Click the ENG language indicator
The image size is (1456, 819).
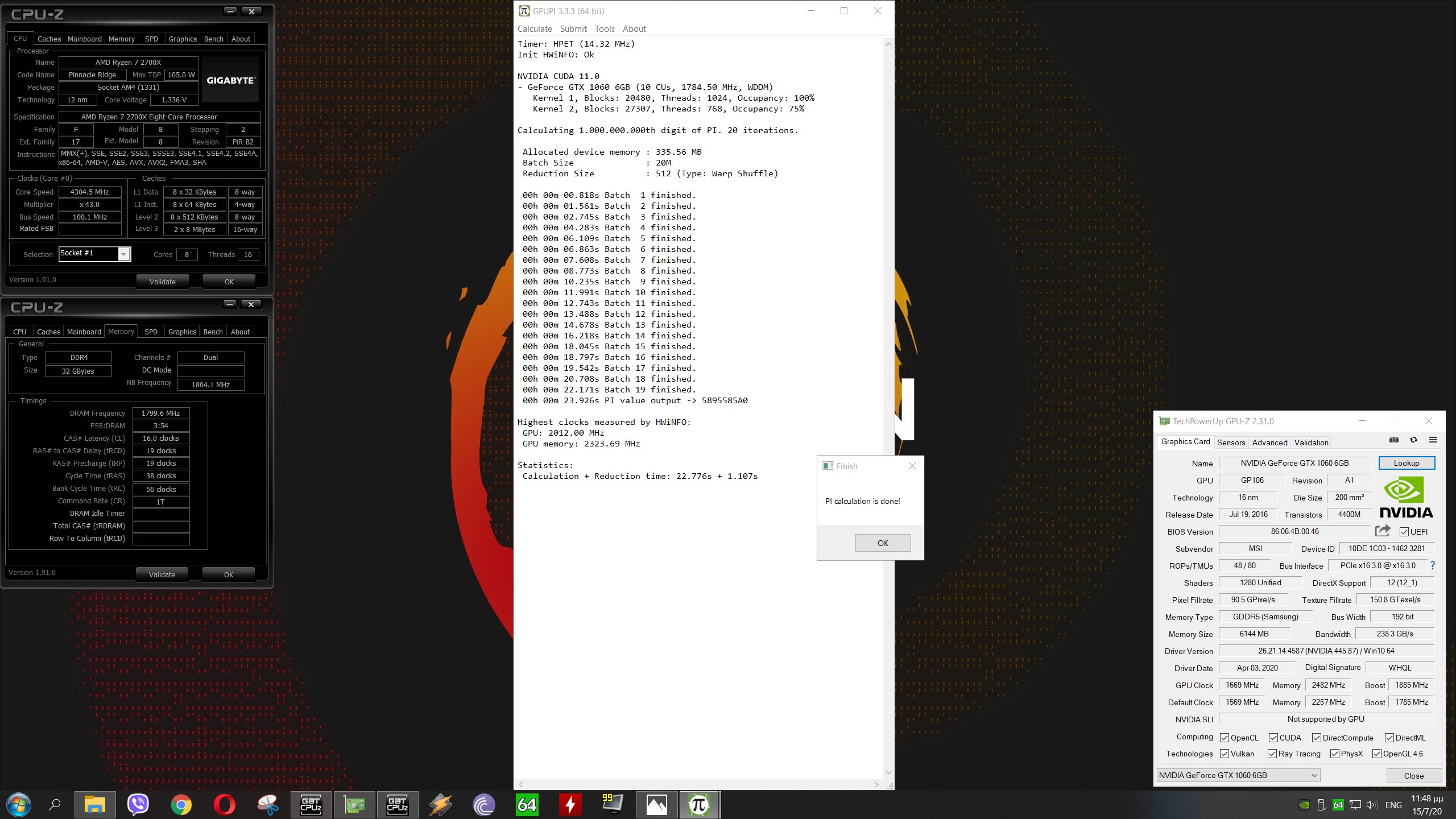1393,805
